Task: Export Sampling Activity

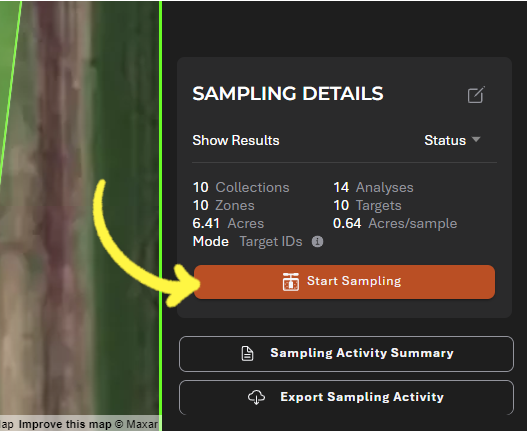Action: (x=346, y=398)
